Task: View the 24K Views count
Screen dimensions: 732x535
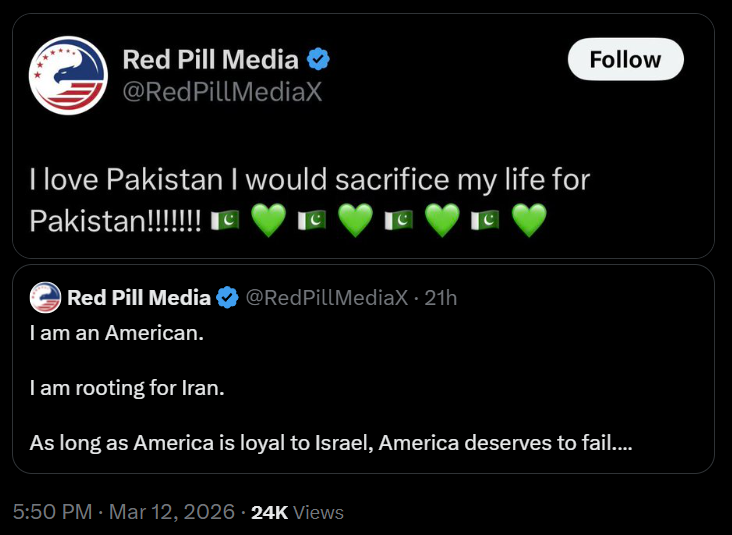Action: point(297,512)
